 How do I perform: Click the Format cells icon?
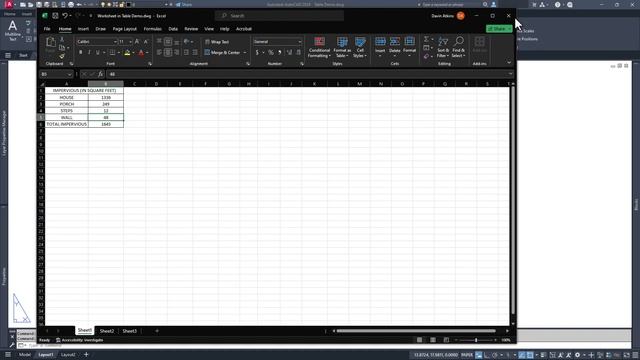tap(409, 42)
